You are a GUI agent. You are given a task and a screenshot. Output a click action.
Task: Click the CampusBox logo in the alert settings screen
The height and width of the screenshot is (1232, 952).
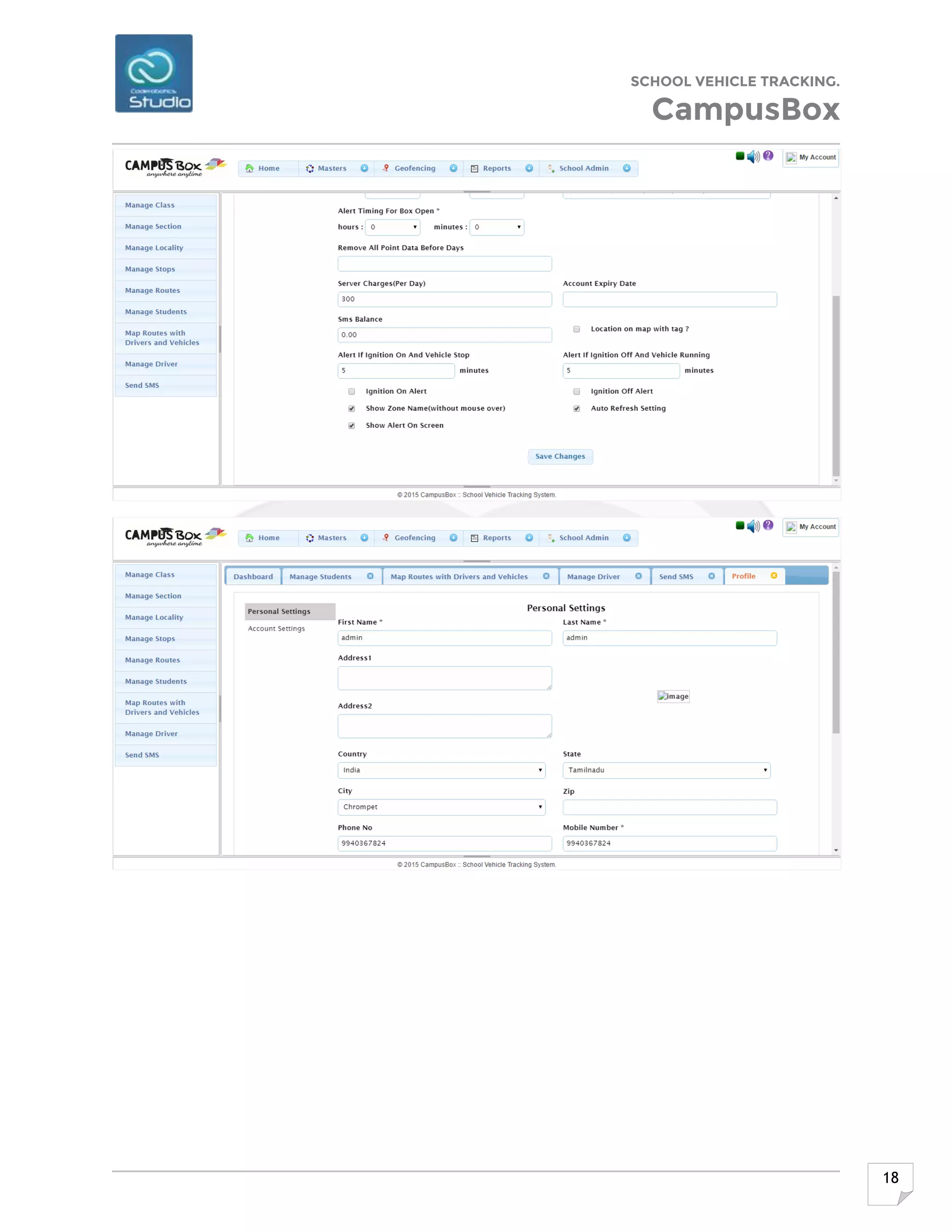tap(175, 167)
